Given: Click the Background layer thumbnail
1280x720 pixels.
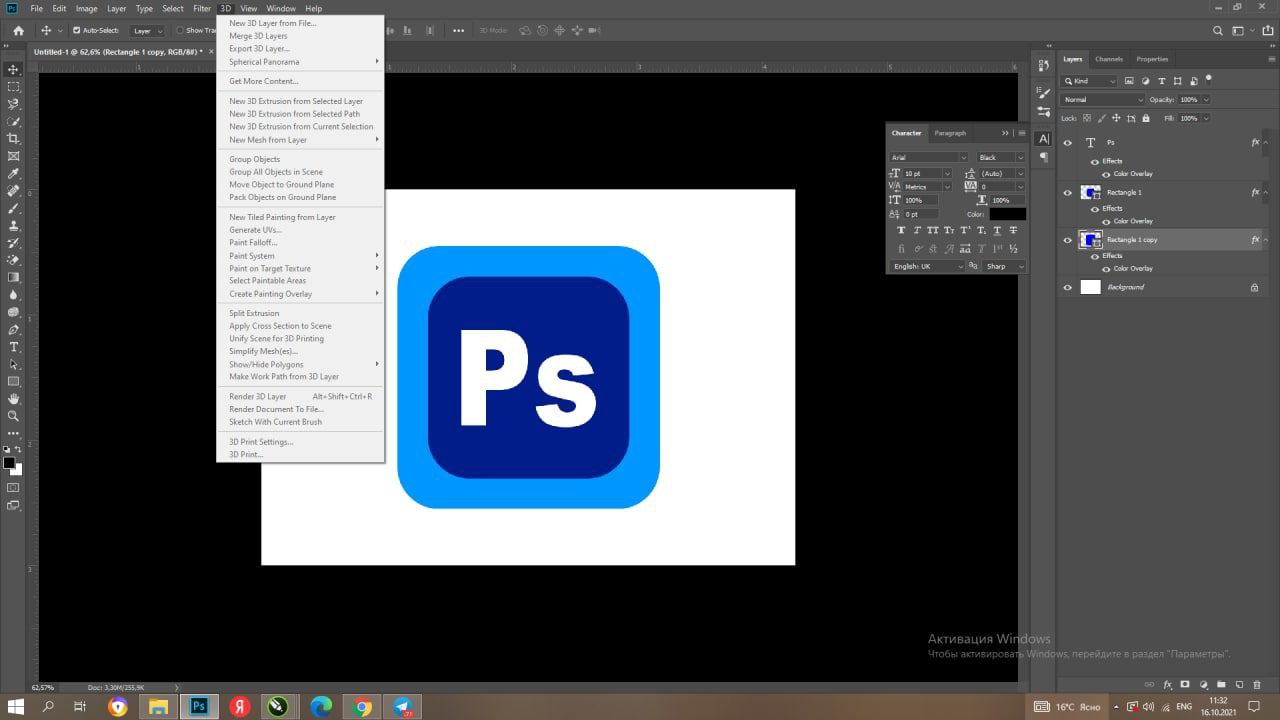Looking at the screenshot, I should pos(1091,287).
